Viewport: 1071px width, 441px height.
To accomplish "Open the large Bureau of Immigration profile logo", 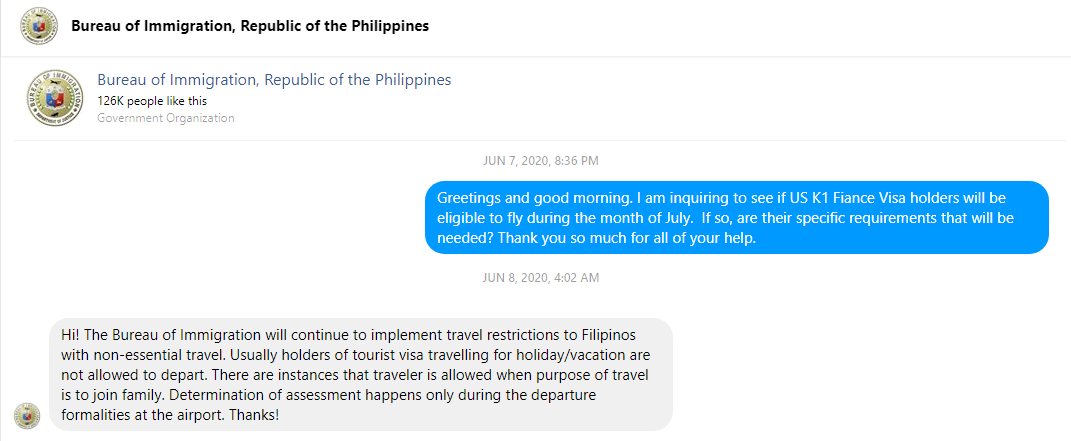I will (x=54, y=98).
